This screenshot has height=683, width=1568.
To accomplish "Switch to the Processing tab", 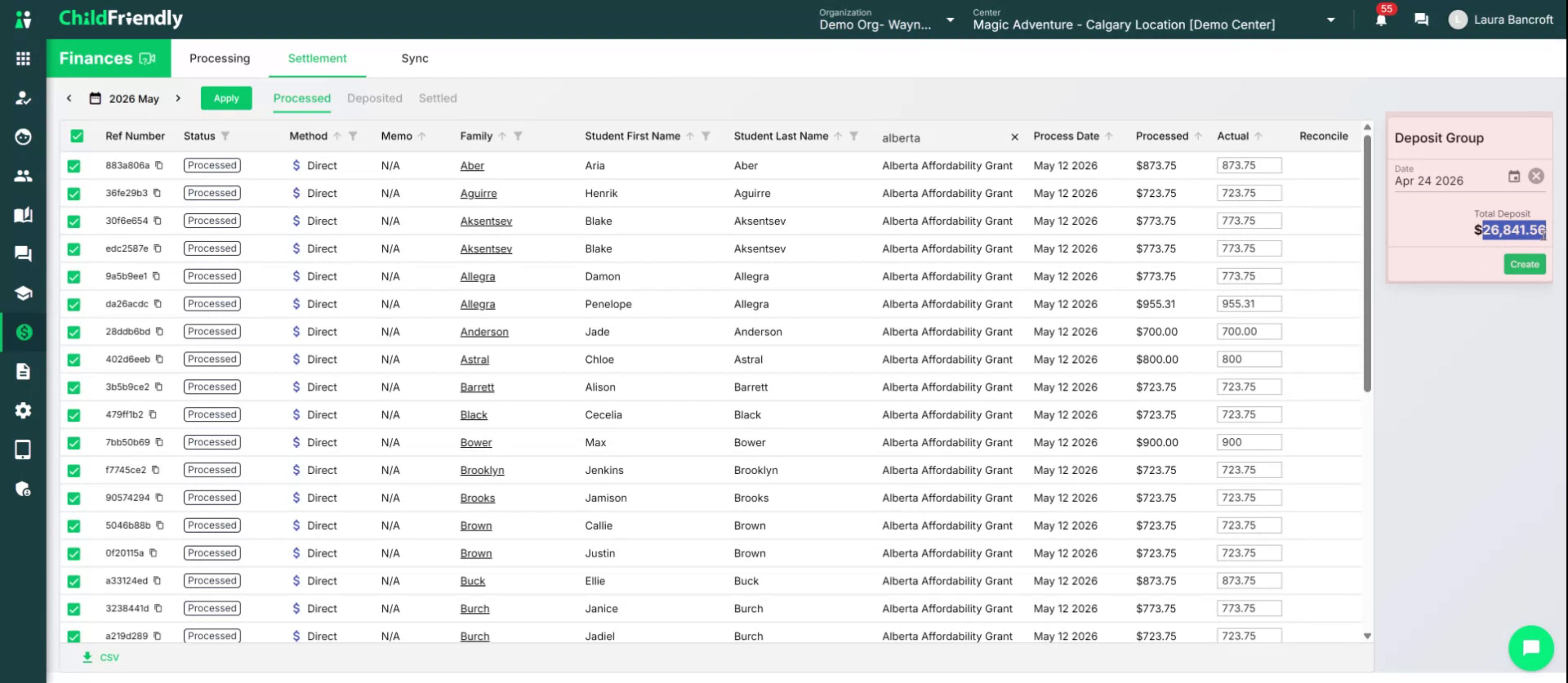I will pos(220,58).
